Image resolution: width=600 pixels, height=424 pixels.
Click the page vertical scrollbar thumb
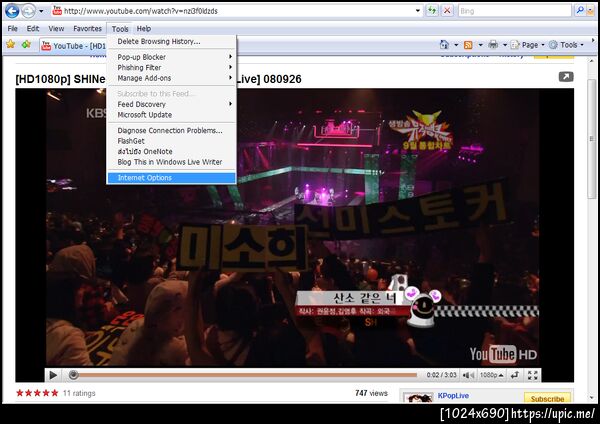[x=592, y=138]
